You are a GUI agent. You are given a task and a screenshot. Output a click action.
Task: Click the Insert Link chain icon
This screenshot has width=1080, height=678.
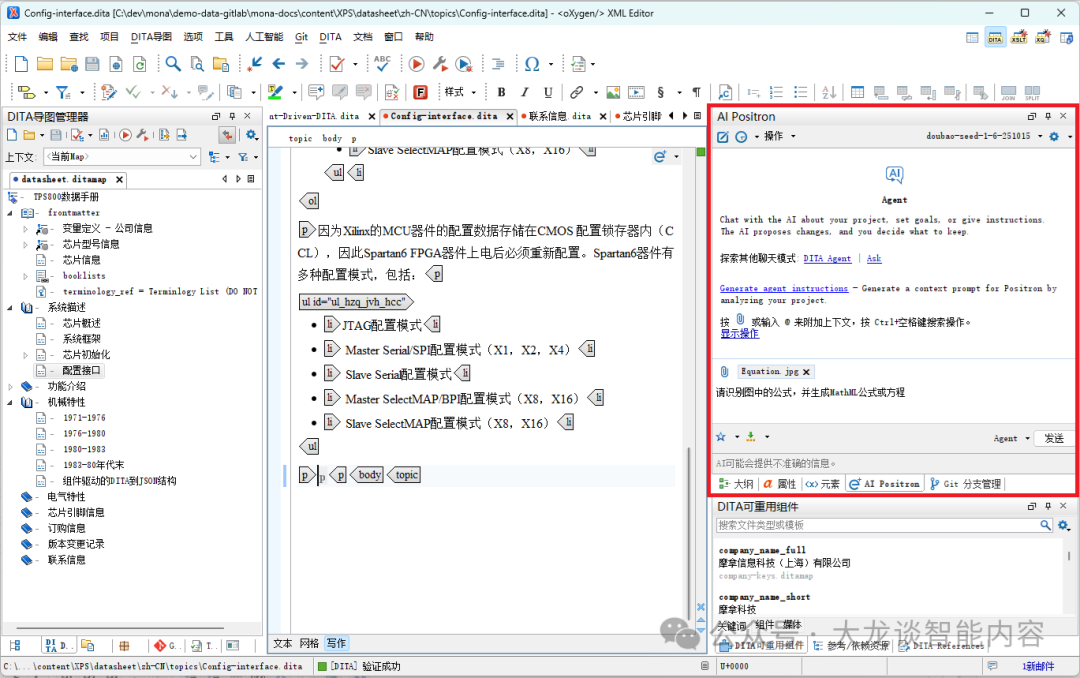[x=577, y=92]
